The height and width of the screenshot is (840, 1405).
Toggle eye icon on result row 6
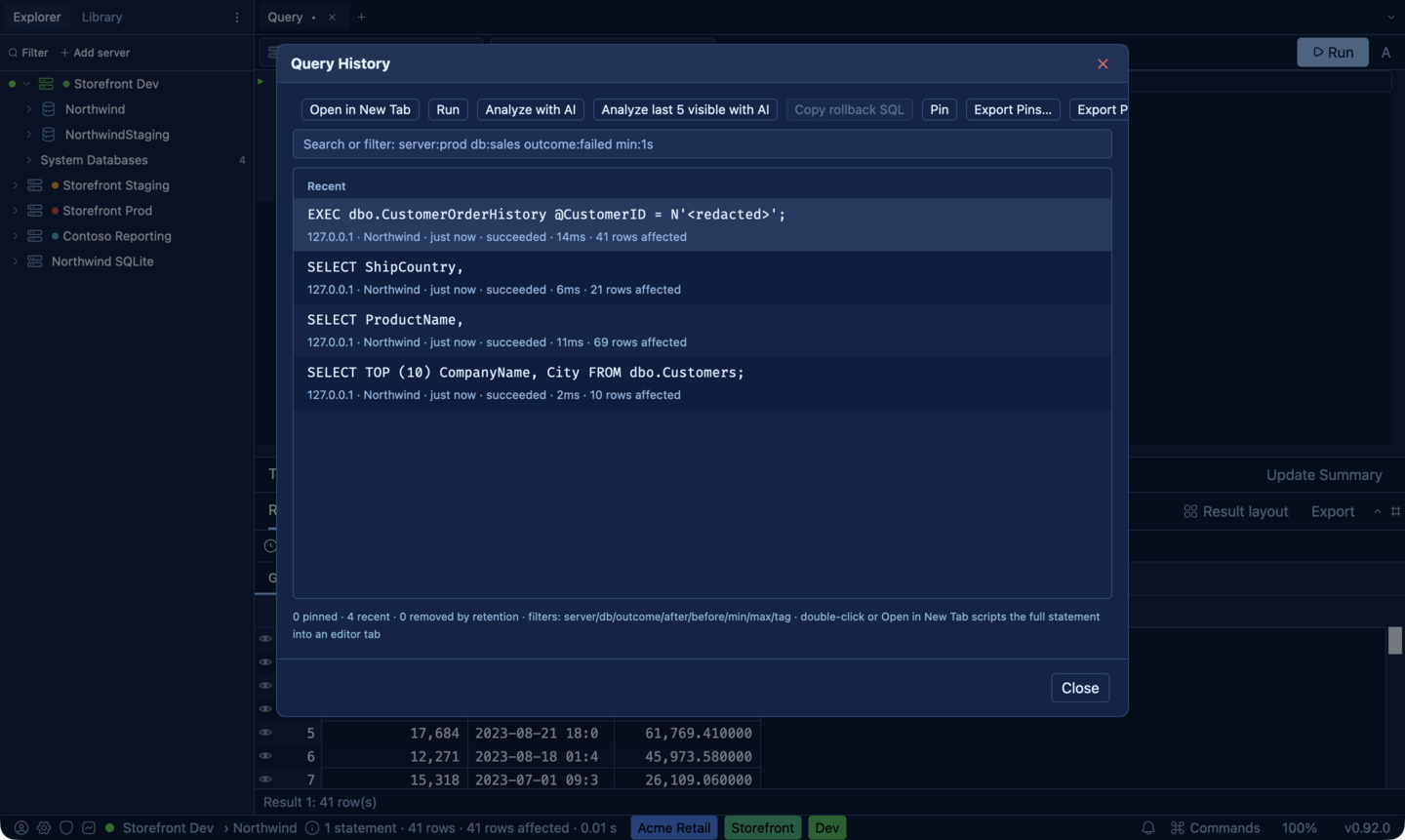point(265,756)
